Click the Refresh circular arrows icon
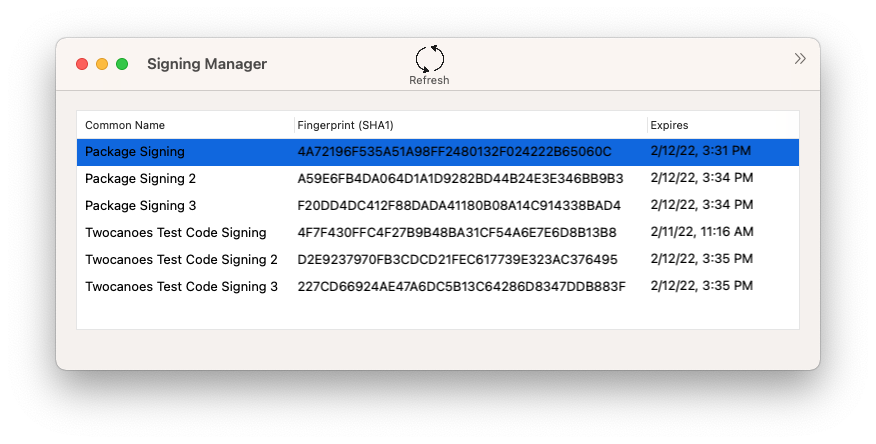Viewport: 876px width, 444px height. (430, 59)
